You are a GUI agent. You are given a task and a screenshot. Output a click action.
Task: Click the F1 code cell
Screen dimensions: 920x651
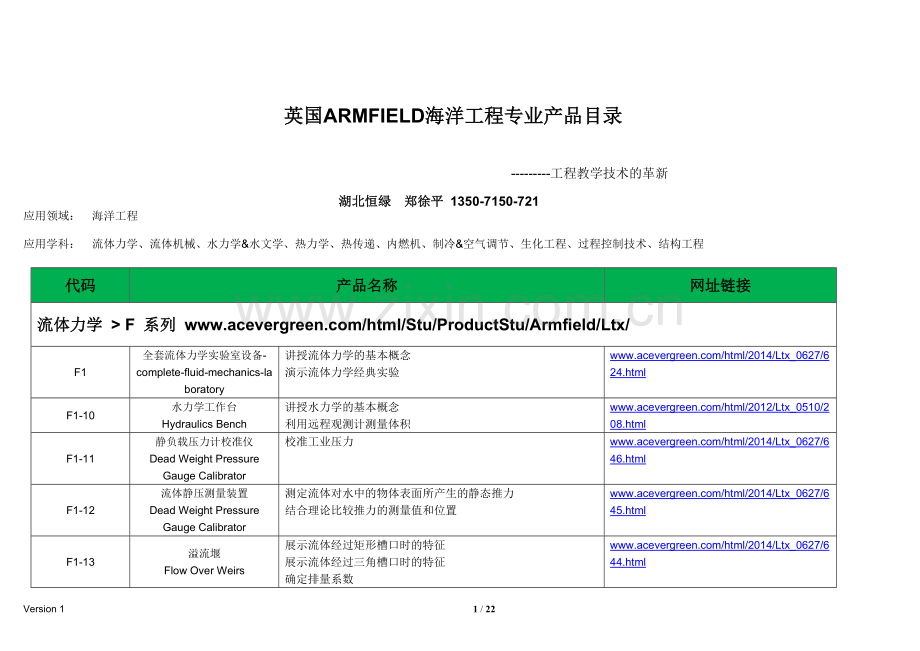[80, 372]
